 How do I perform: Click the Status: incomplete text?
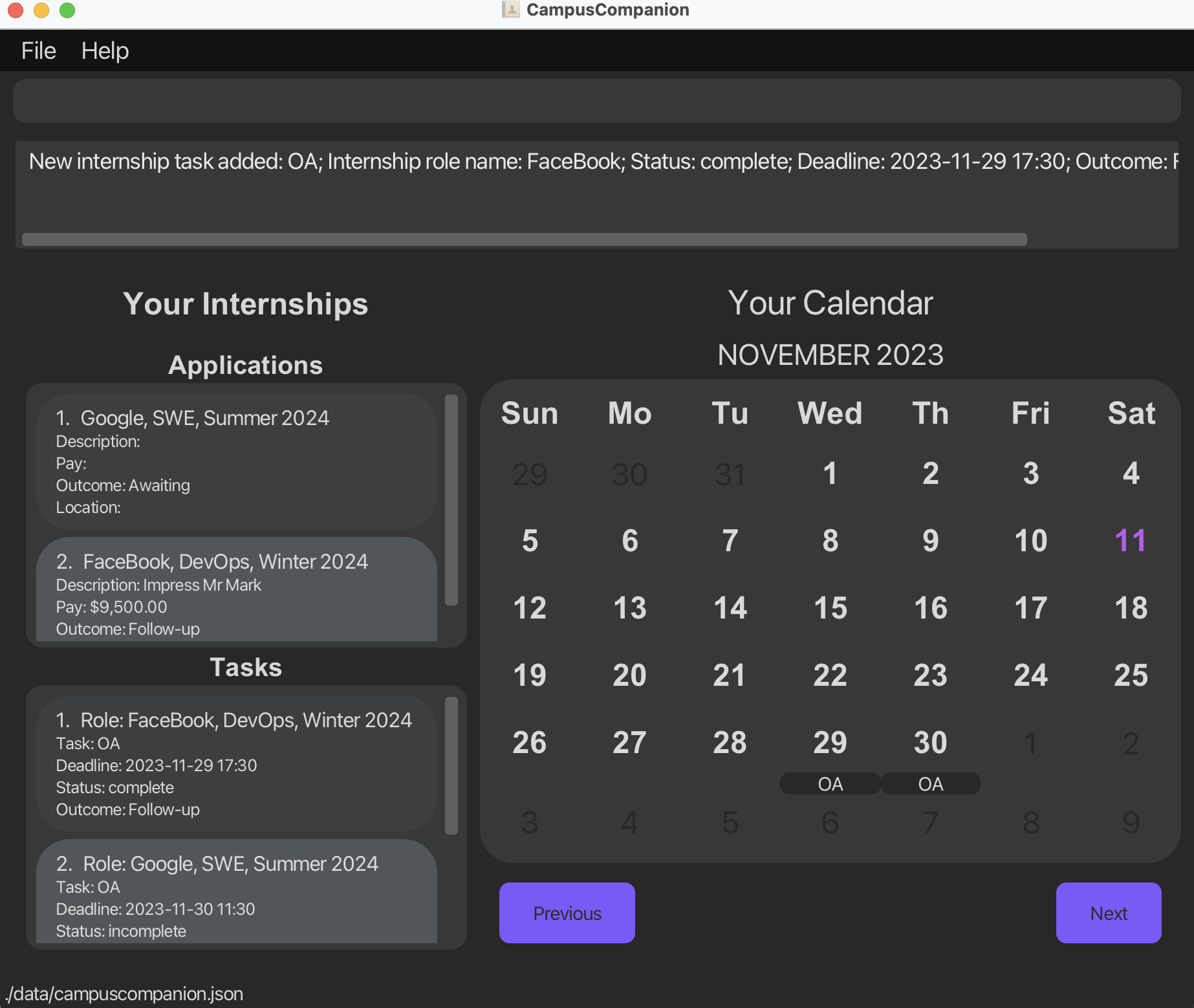(121, 931)
